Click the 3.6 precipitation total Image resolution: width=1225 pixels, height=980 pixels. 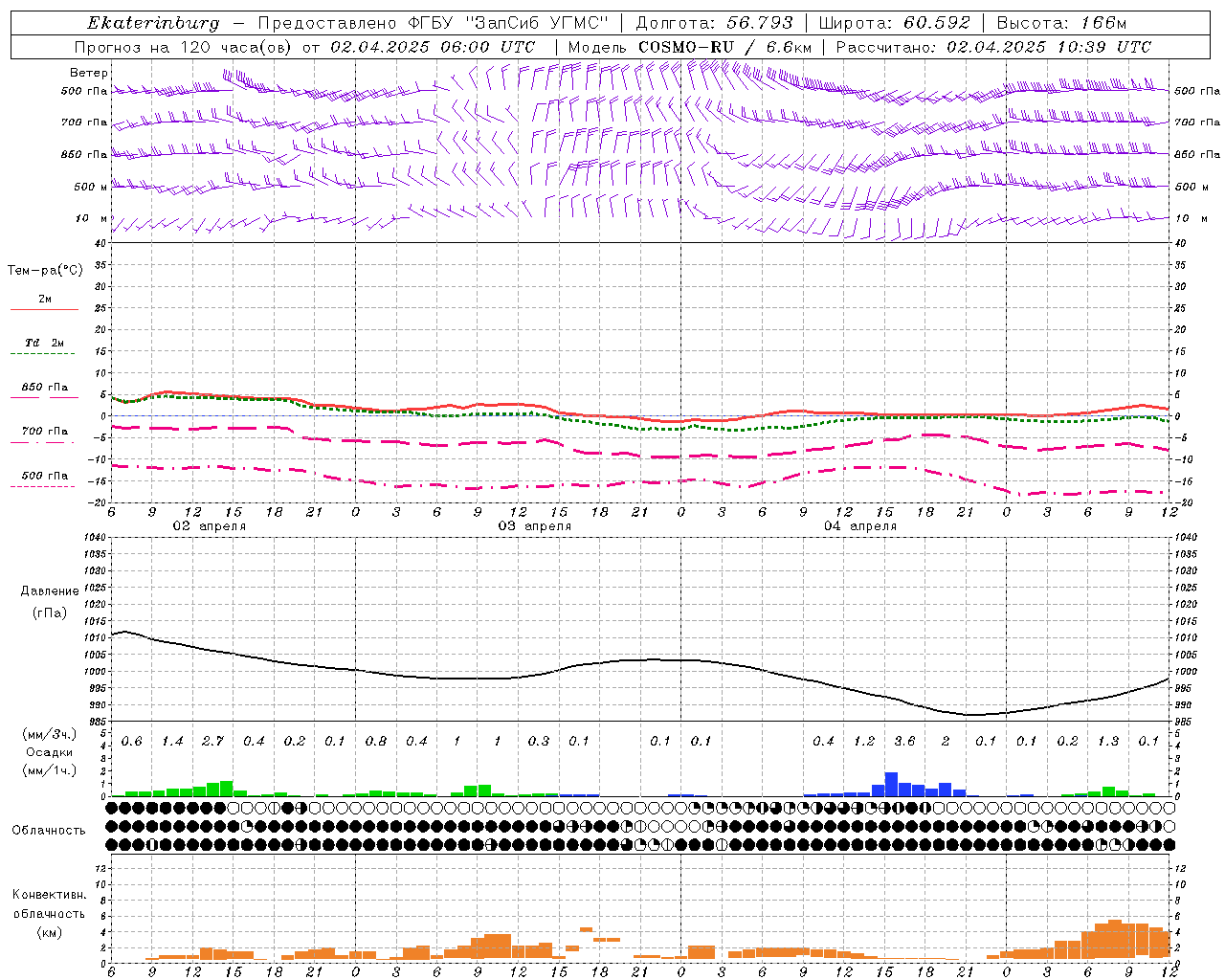point(904,742)
